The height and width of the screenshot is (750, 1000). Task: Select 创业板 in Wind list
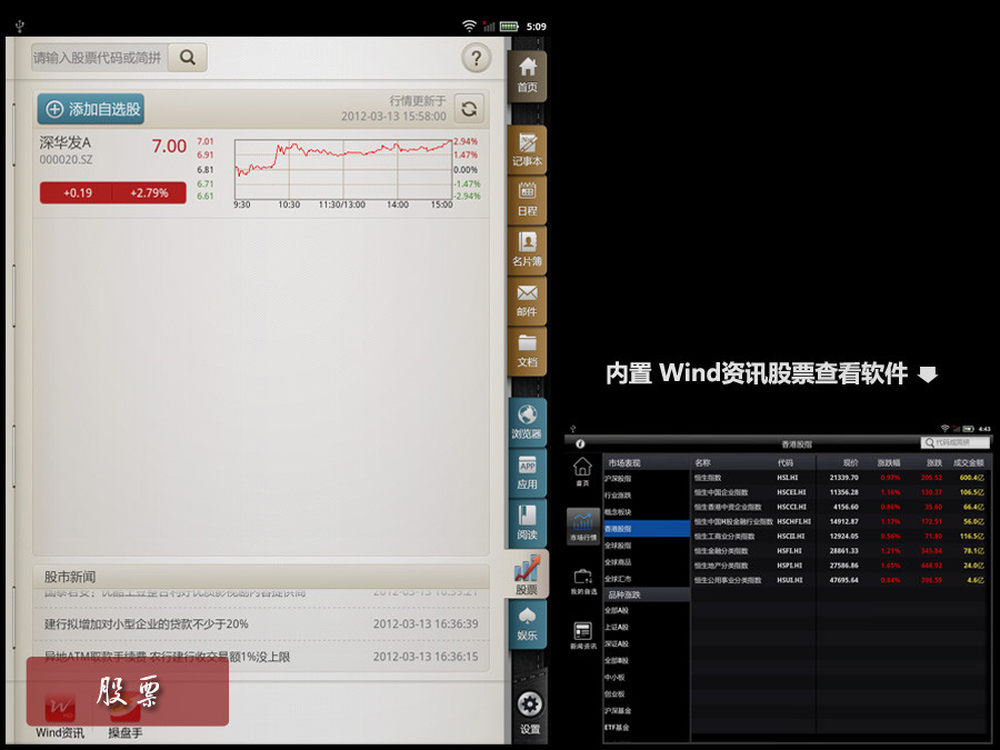click(x=614, y=694)
